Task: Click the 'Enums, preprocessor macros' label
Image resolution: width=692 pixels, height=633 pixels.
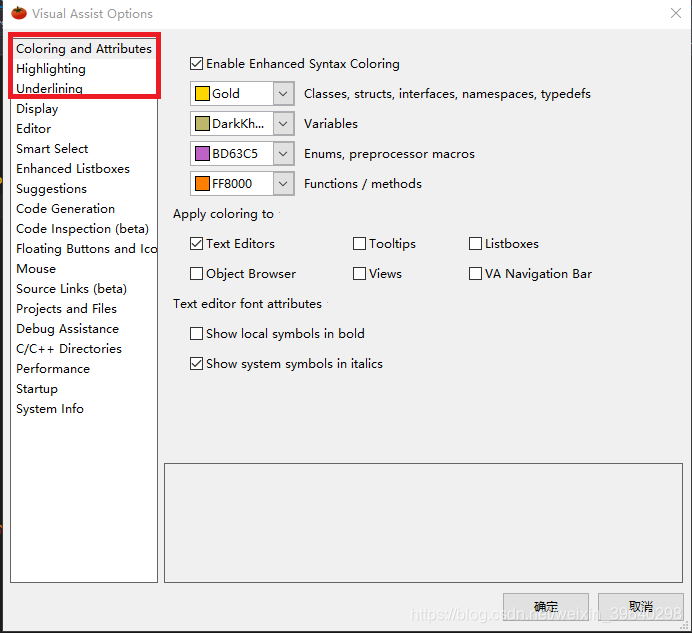Action: tap(389, 154)
